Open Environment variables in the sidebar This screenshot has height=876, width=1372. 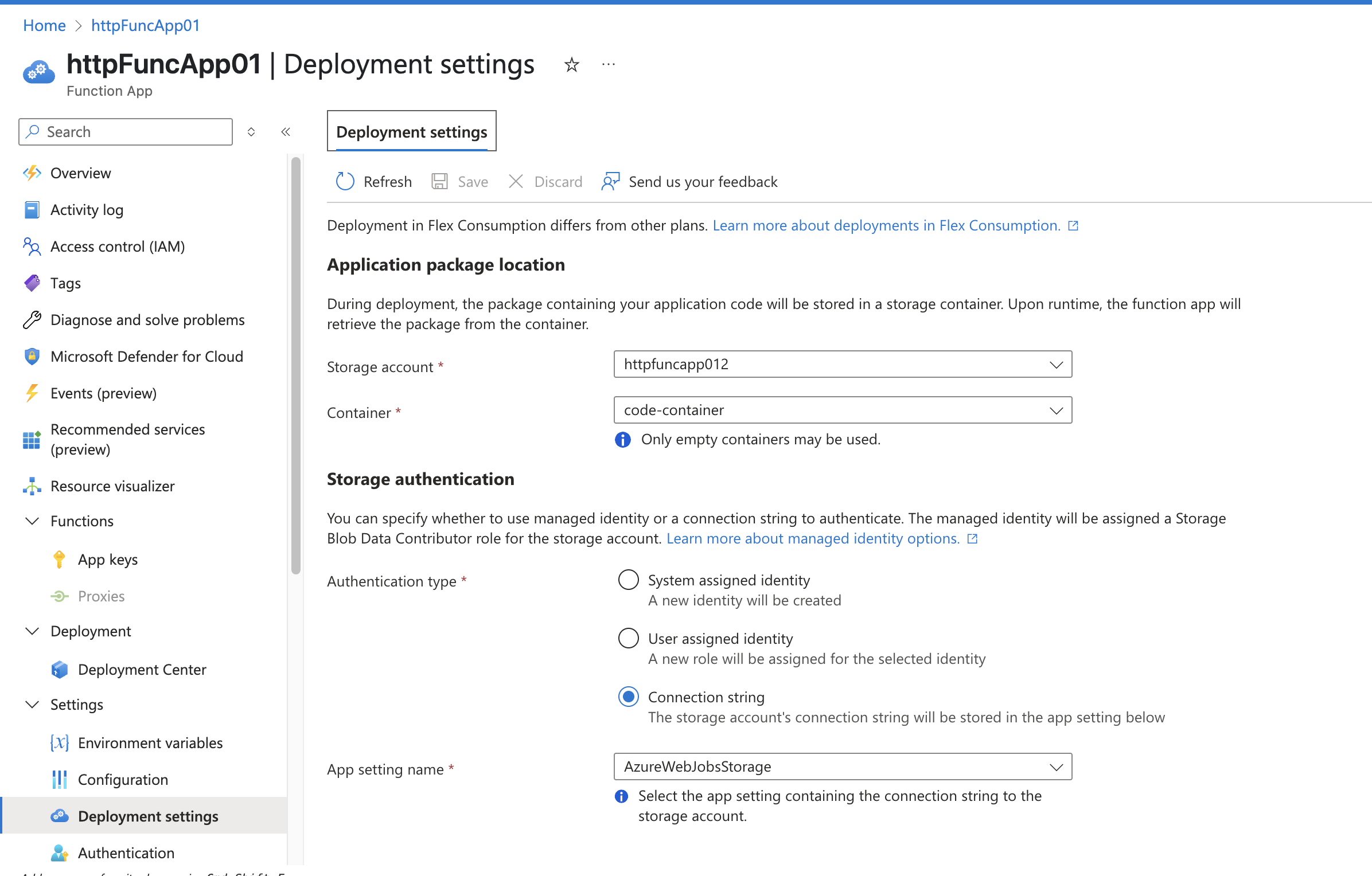(x=150, y=742)
